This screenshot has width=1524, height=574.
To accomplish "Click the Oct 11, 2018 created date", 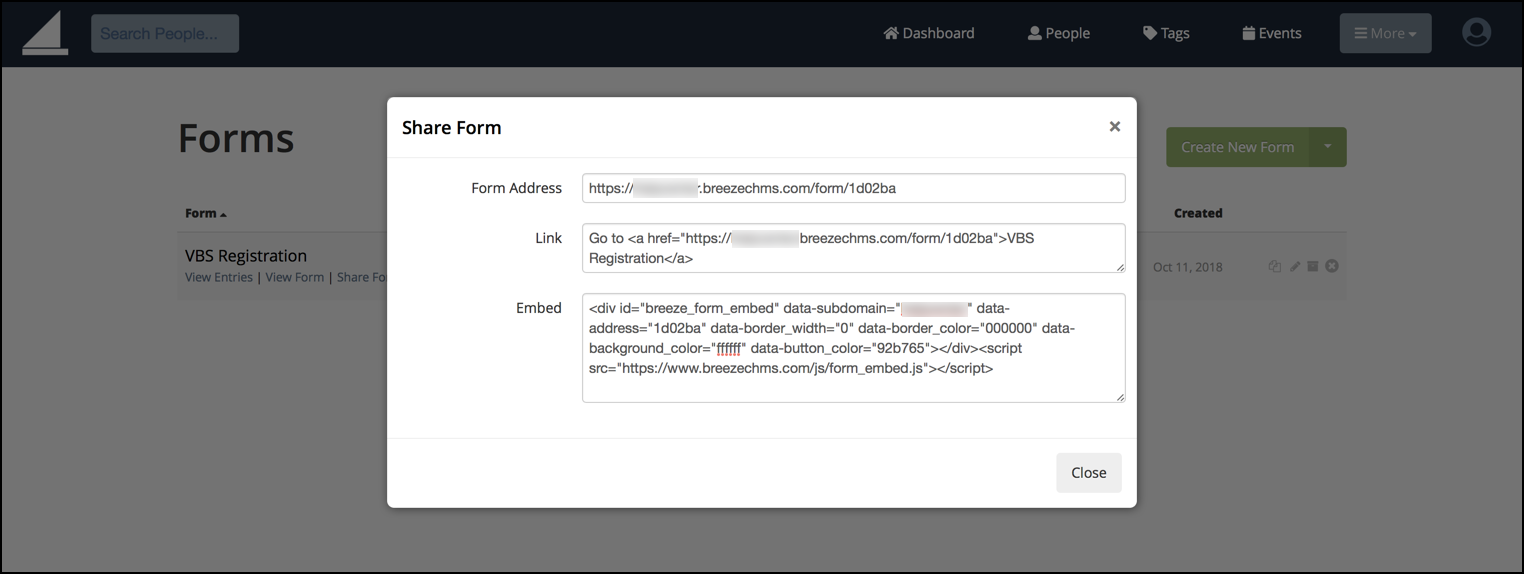I will click(x=1187, y=267).
